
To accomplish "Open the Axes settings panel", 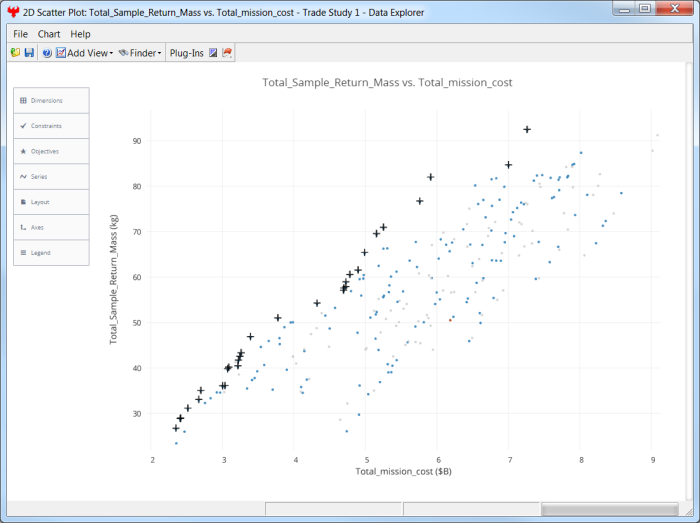I will click(51, 227).
